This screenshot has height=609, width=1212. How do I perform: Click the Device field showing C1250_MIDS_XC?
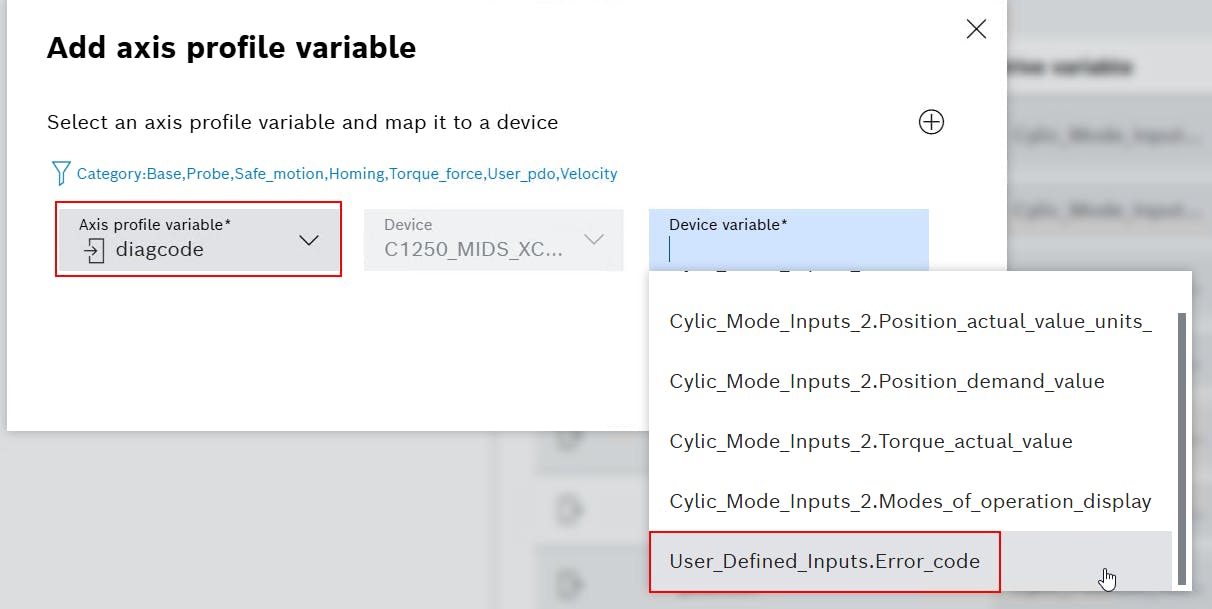tap(473, 240)
